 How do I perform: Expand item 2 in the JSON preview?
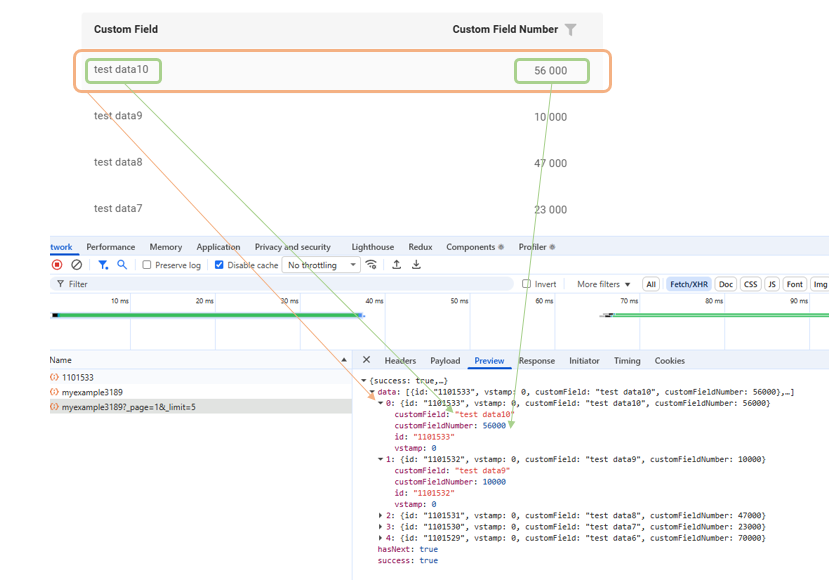(380, 515)
